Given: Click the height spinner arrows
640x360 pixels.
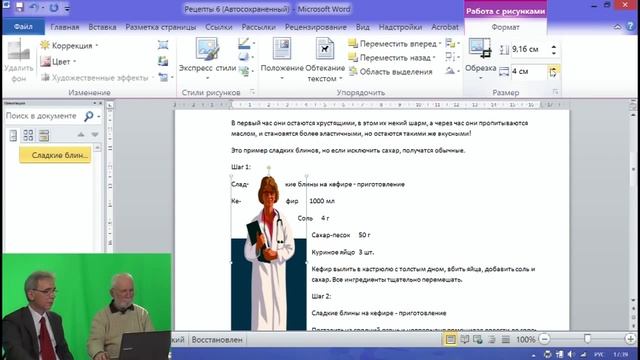Looking at the screenshot, I should coord(554,50).
